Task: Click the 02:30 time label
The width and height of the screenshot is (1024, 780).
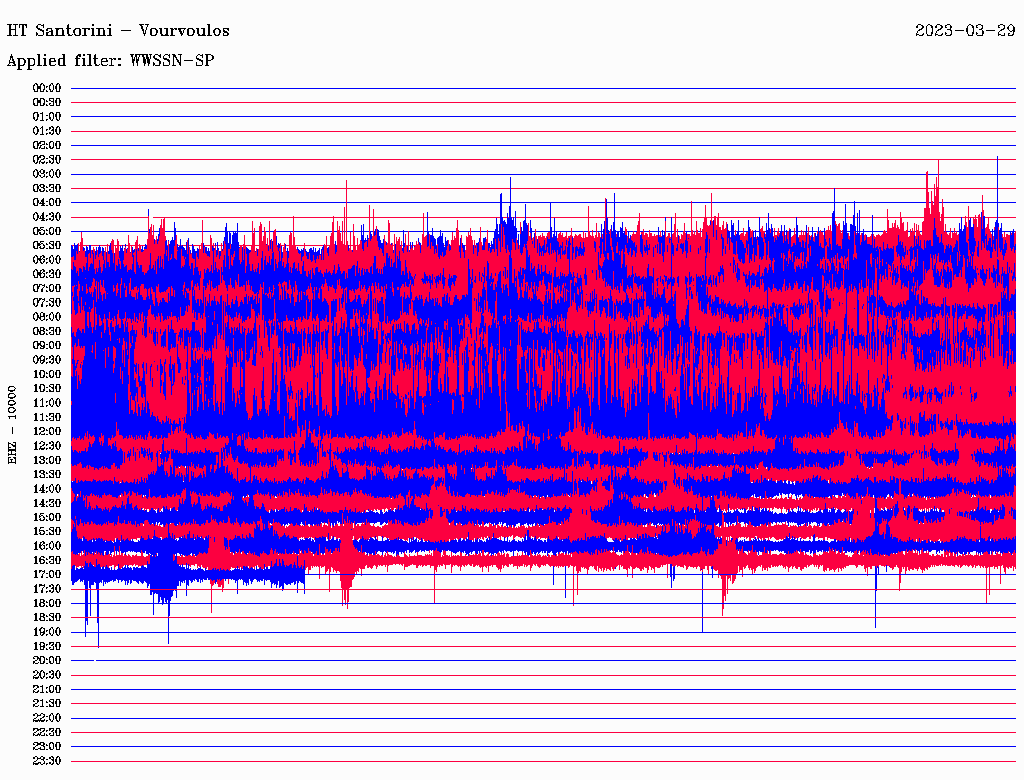Action: pos(47,160)
